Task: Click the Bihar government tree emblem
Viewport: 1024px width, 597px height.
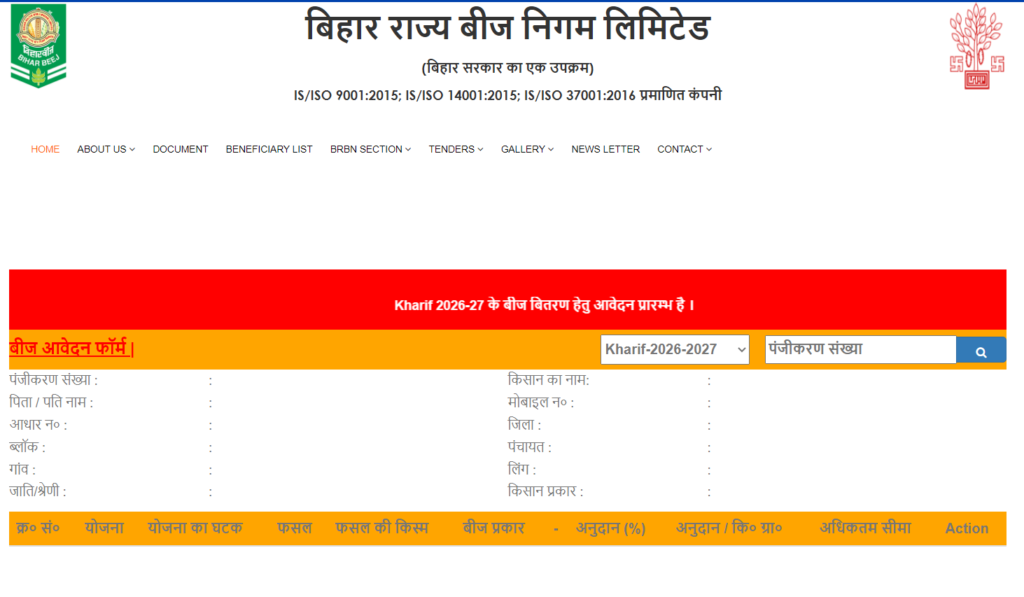Action: click(x=976, y=46)
